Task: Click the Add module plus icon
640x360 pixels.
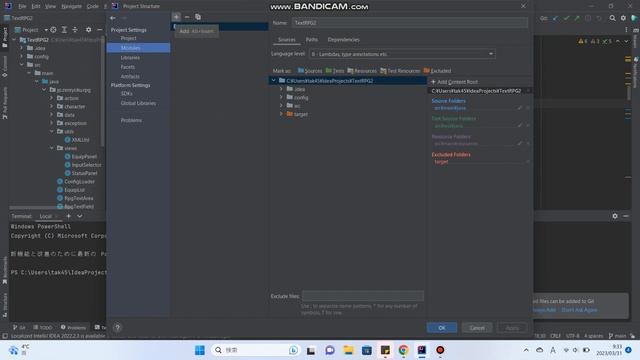Action: pos(176,17)
